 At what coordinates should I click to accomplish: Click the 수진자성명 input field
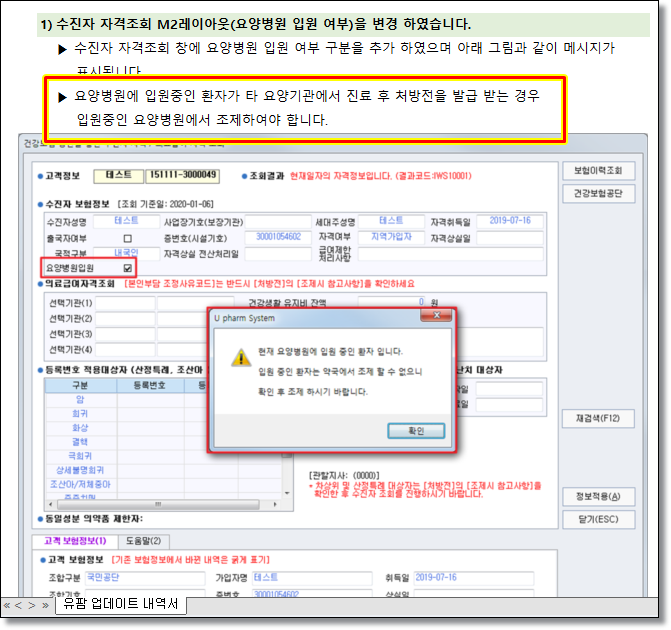[x=127, y=221]
